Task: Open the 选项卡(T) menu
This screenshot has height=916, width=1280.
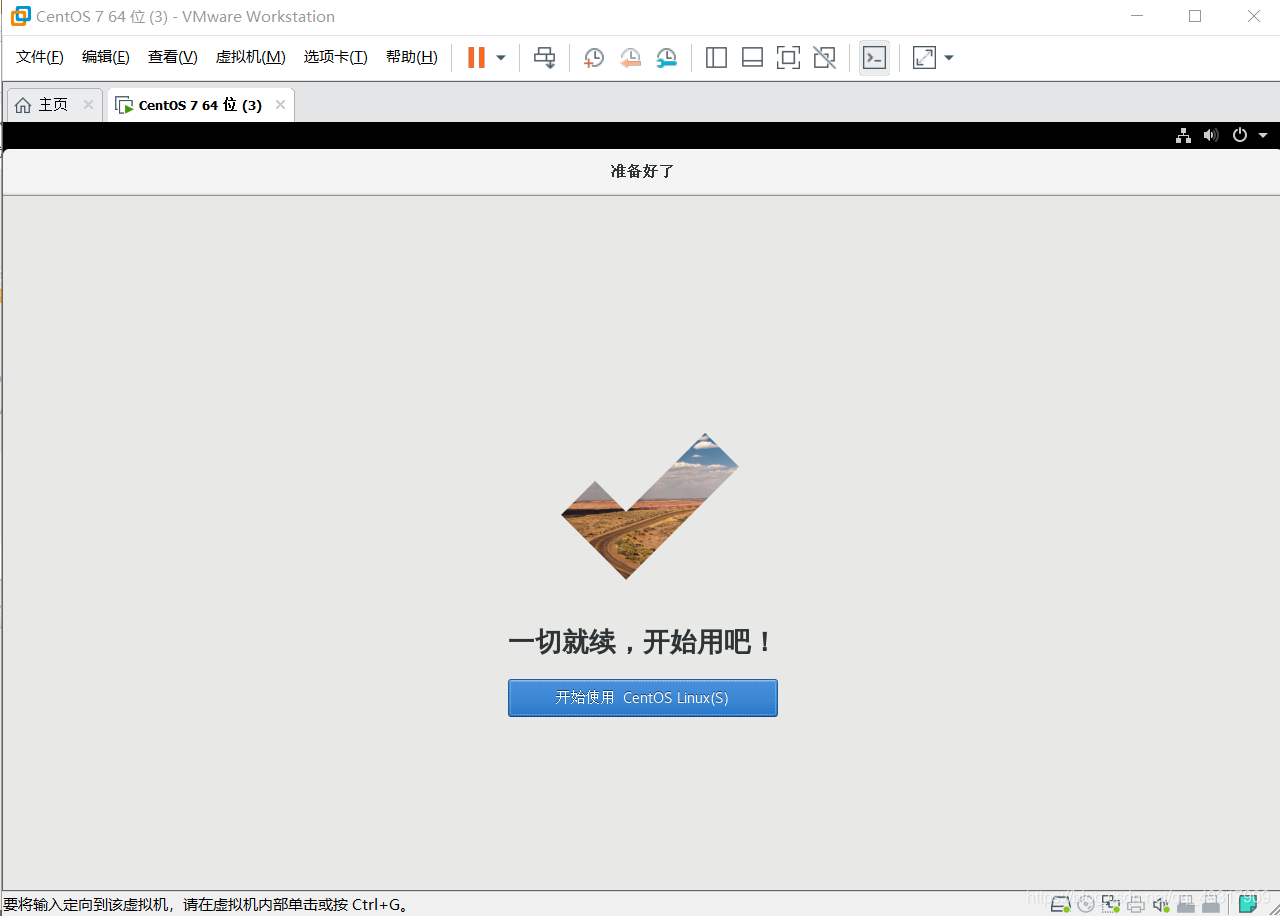Action: click(x=336, y=57)
